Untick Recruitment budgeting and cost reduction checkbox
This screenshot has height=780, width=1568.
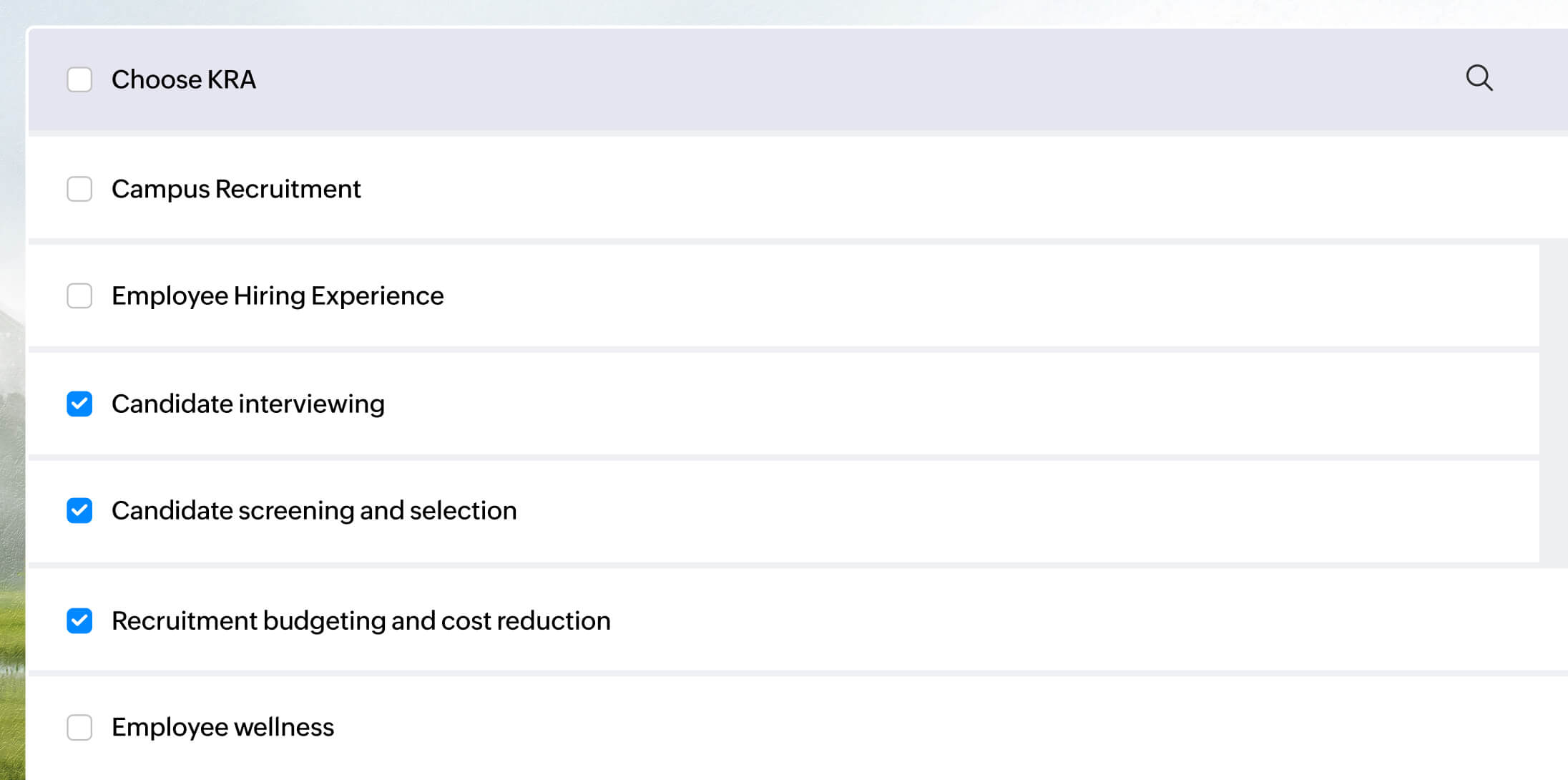(x=79, y=620)
